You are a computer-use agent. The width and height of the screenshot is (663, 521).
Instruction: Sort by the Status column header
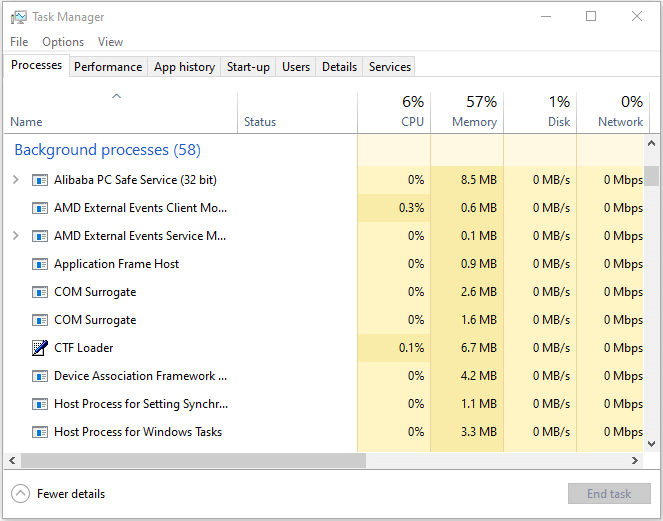coord(298,112)
